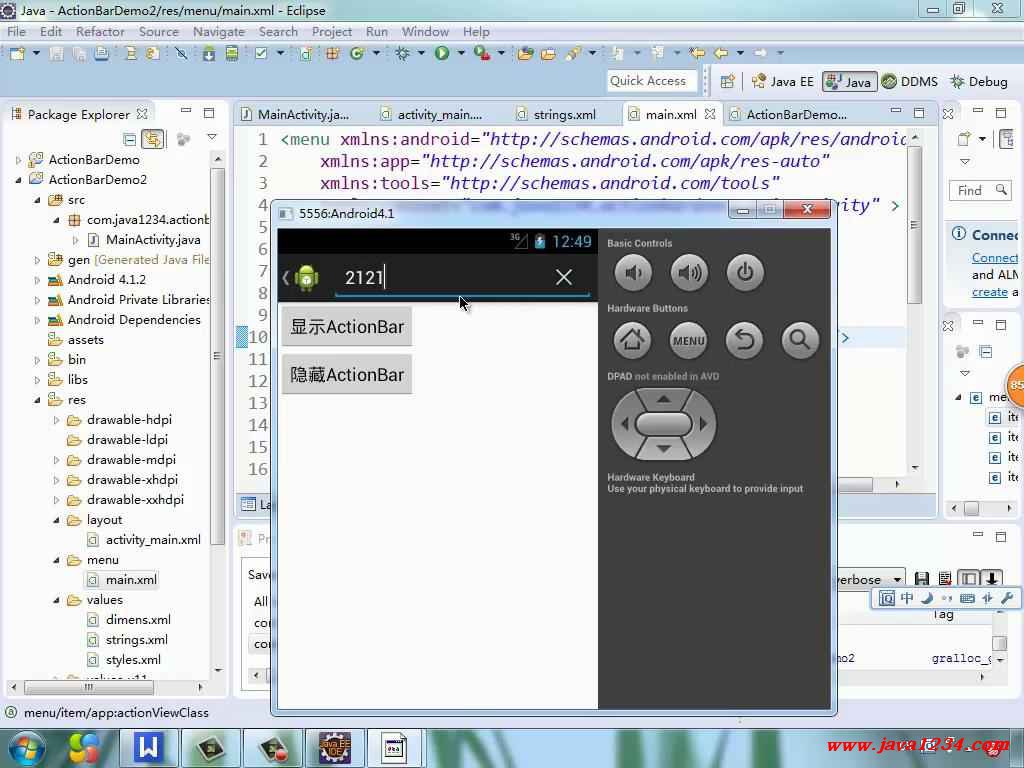Tap the 显示ActionBar button
The width and height of the screenshot is (1024, 768).
click(347, 327)
